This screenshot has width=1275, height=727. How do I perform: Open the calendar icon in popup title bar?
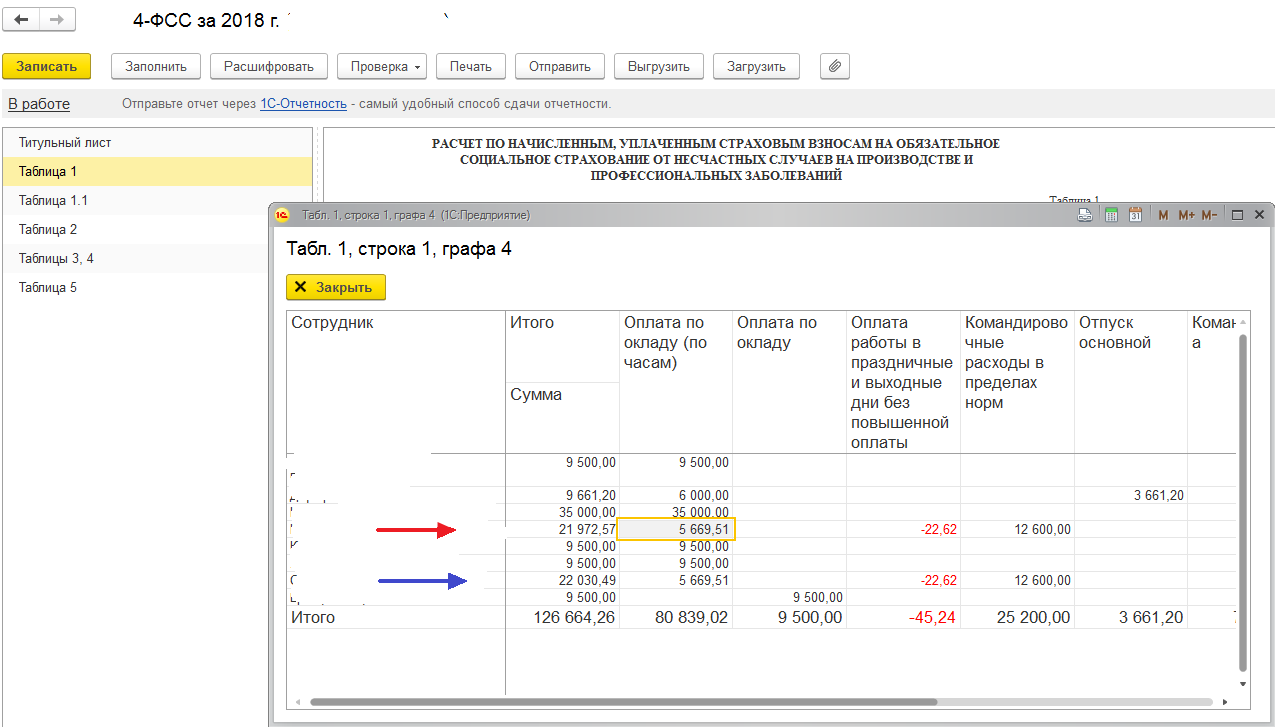tap(1135, 215)
